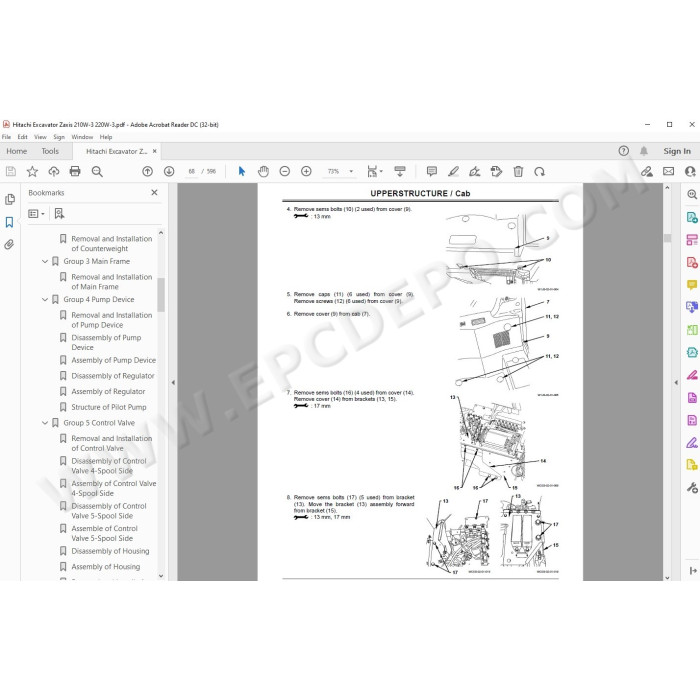The height and width of the screenshot is (700, 700).
Task: Click the stamp tool icon
Action: (496, 171)
